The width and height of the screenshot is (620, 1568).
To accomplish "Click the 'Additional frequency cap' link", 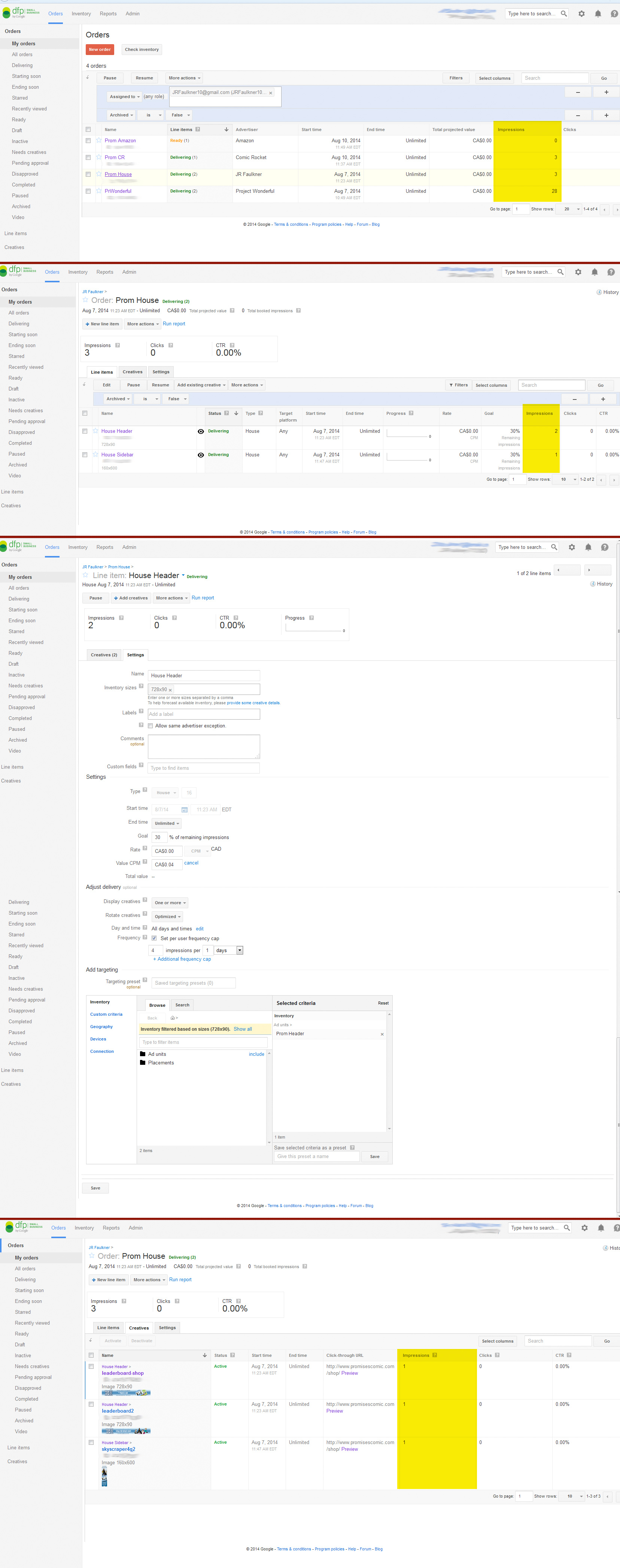I will pos(183,959).
